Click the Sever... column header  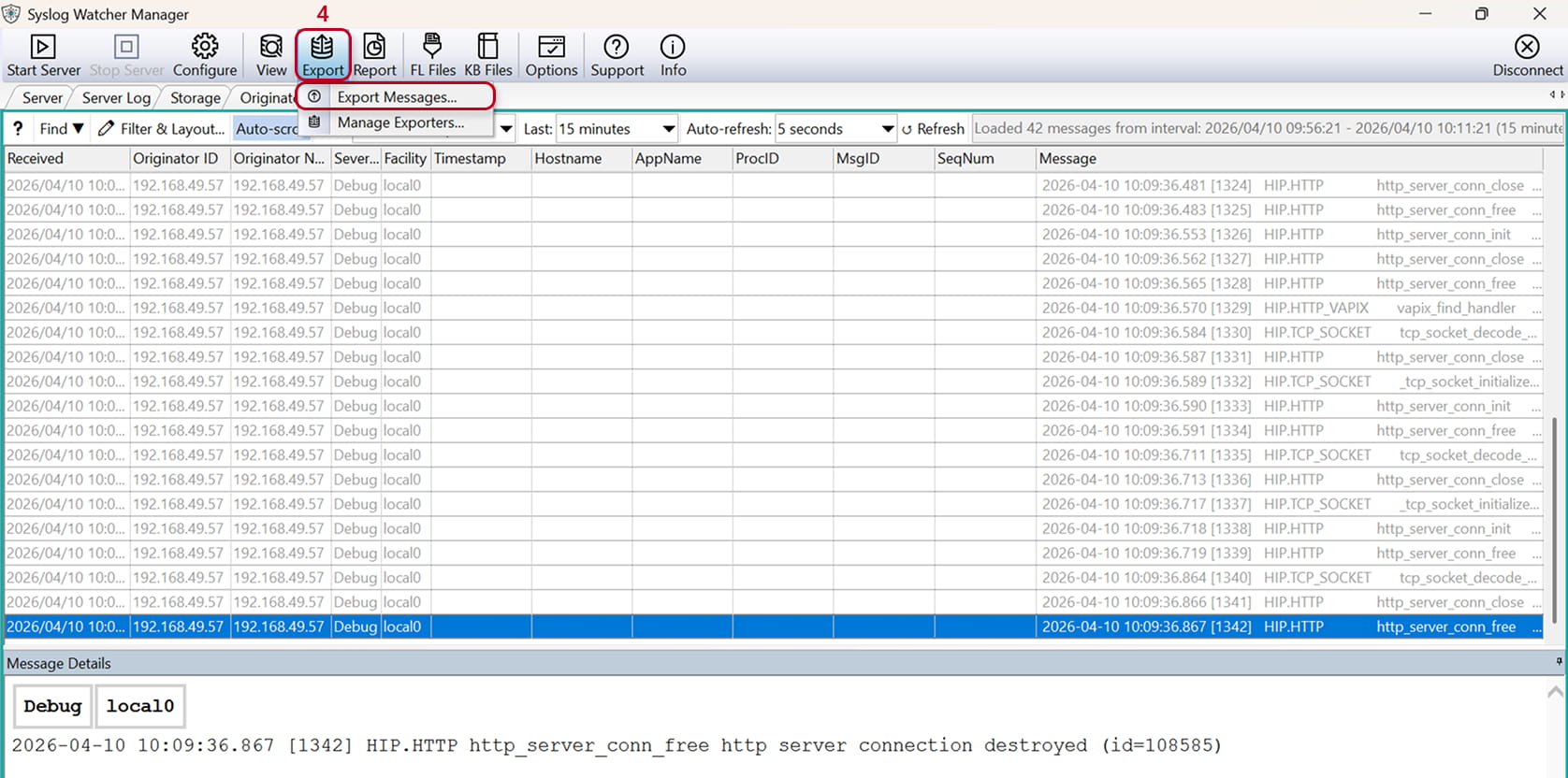[x=356, y=158]
